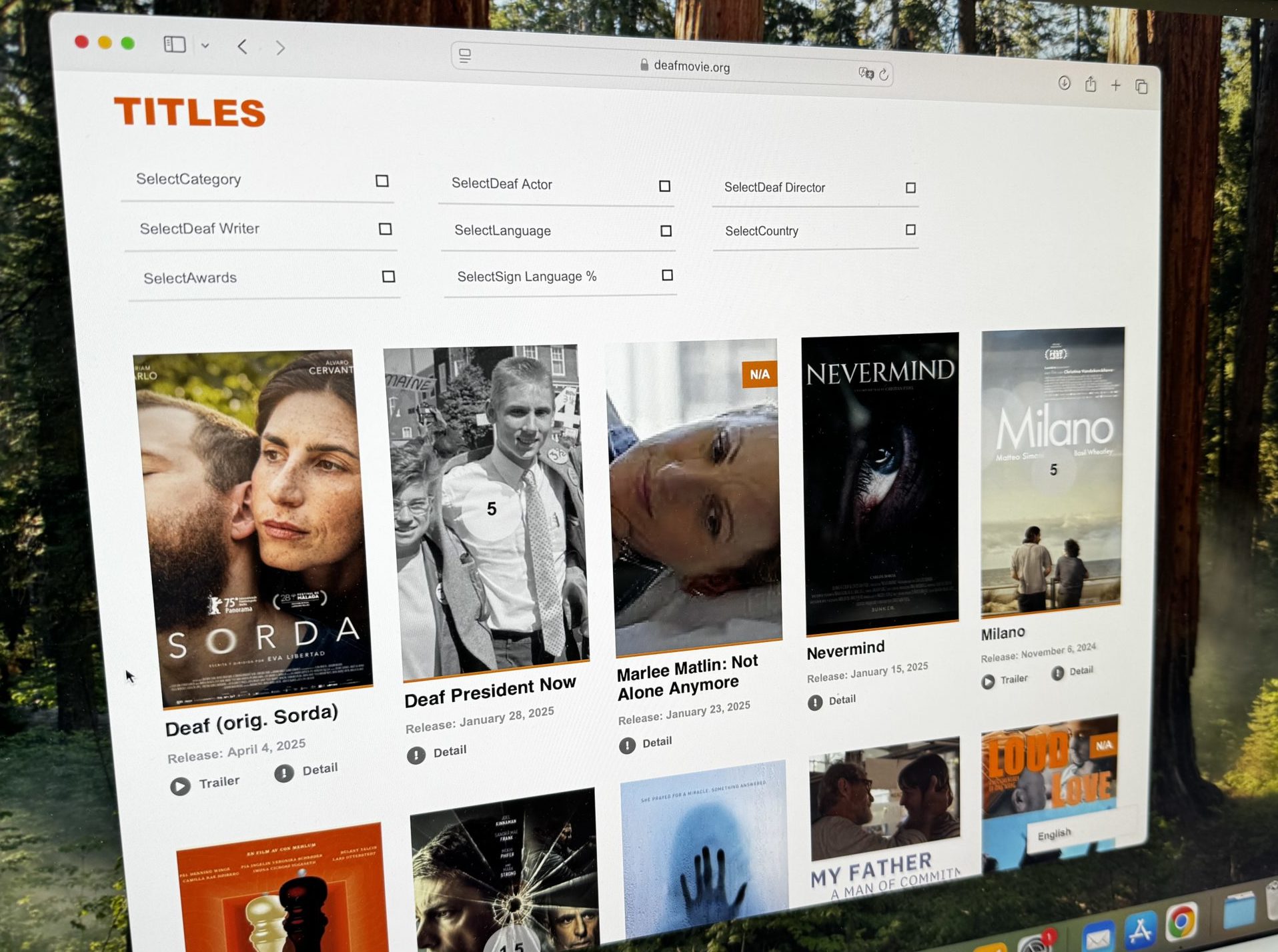Click the Detail link for Deaf President Now

(x=450, y=751)
